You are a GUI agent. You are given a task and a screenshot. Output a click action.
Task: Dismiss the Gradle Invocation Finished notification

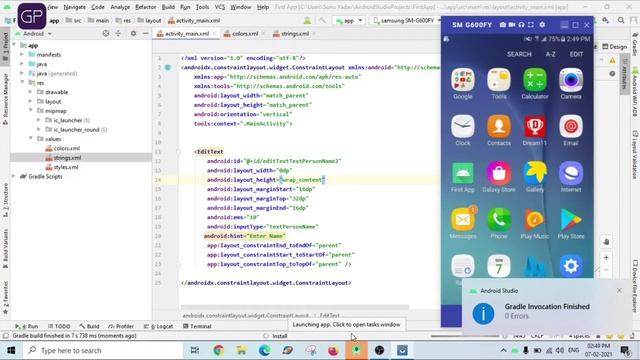coord(619,291)
